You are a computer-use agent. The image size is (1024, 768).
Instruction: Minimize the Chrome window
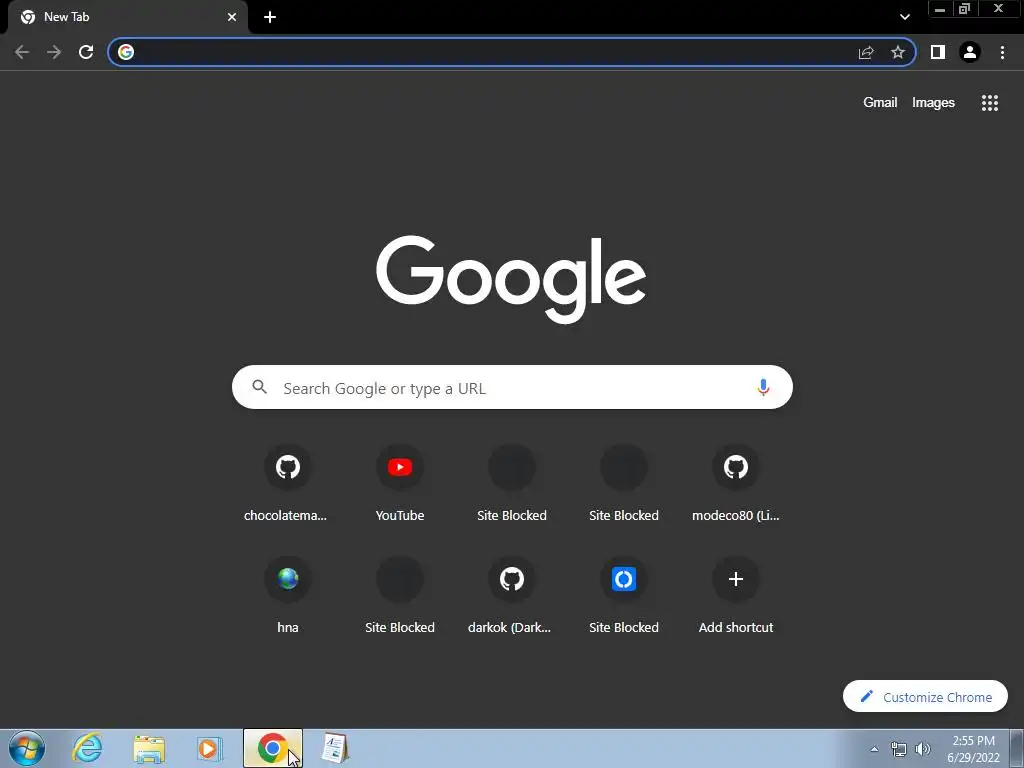click(940, 9)
